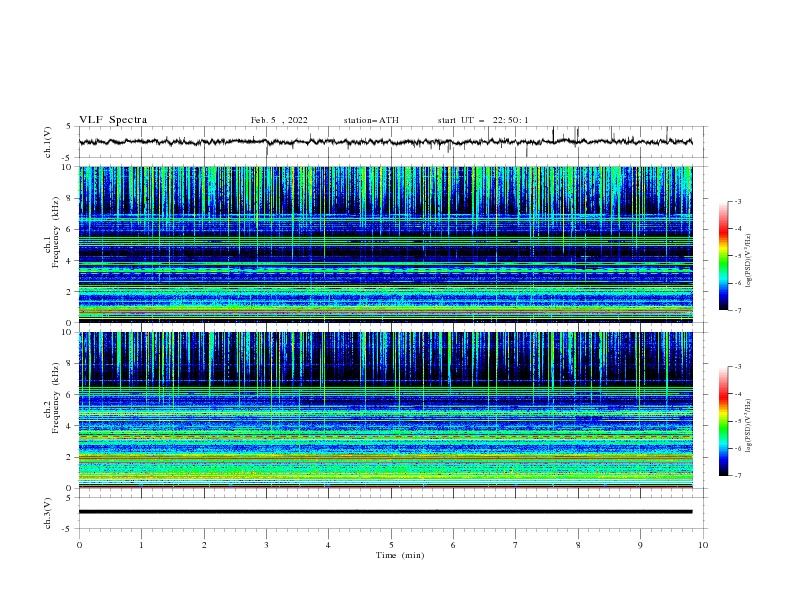Image resolution: width=792 pixels, height=612 pixels.
Task: Click the "2" tick on the time axis
Action: (x=204, y=545)
